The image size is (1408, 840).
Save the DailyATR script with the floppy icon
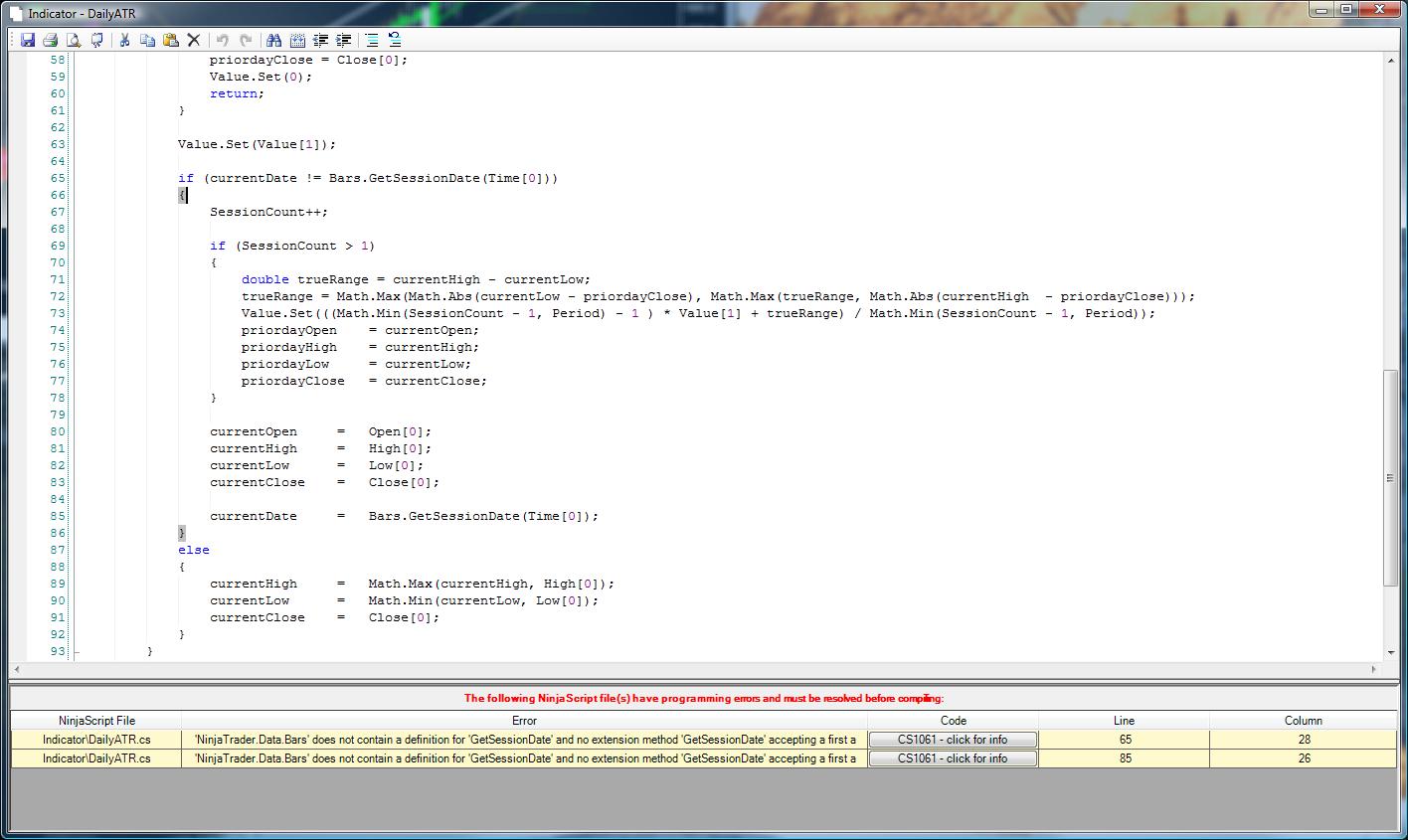(28, 40)
